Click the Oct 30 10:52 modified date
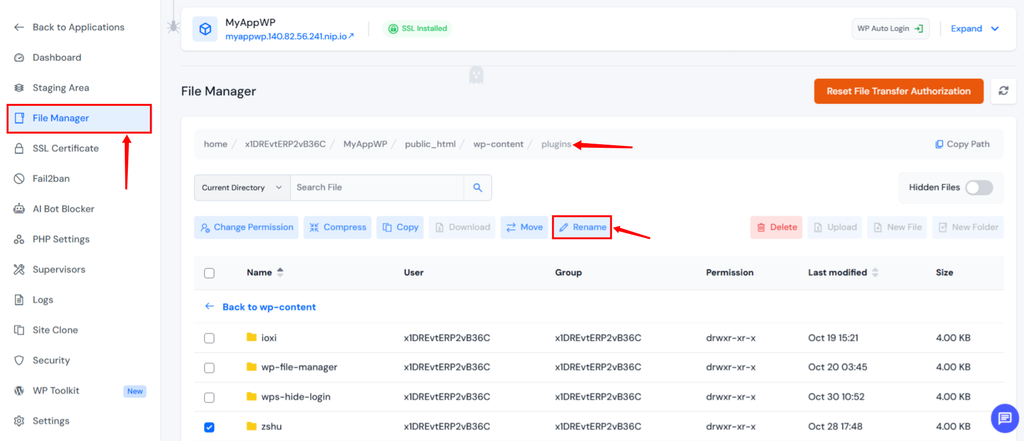Image resolution: width=1024 pixels, height=441 pixels. (x=838, y=397)
